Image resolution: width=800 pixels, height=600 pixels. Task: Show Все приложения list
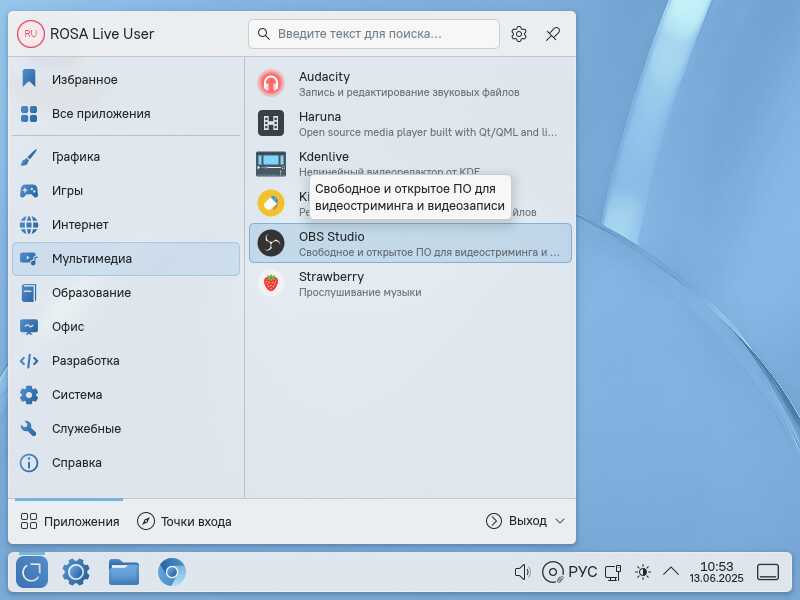126,114
